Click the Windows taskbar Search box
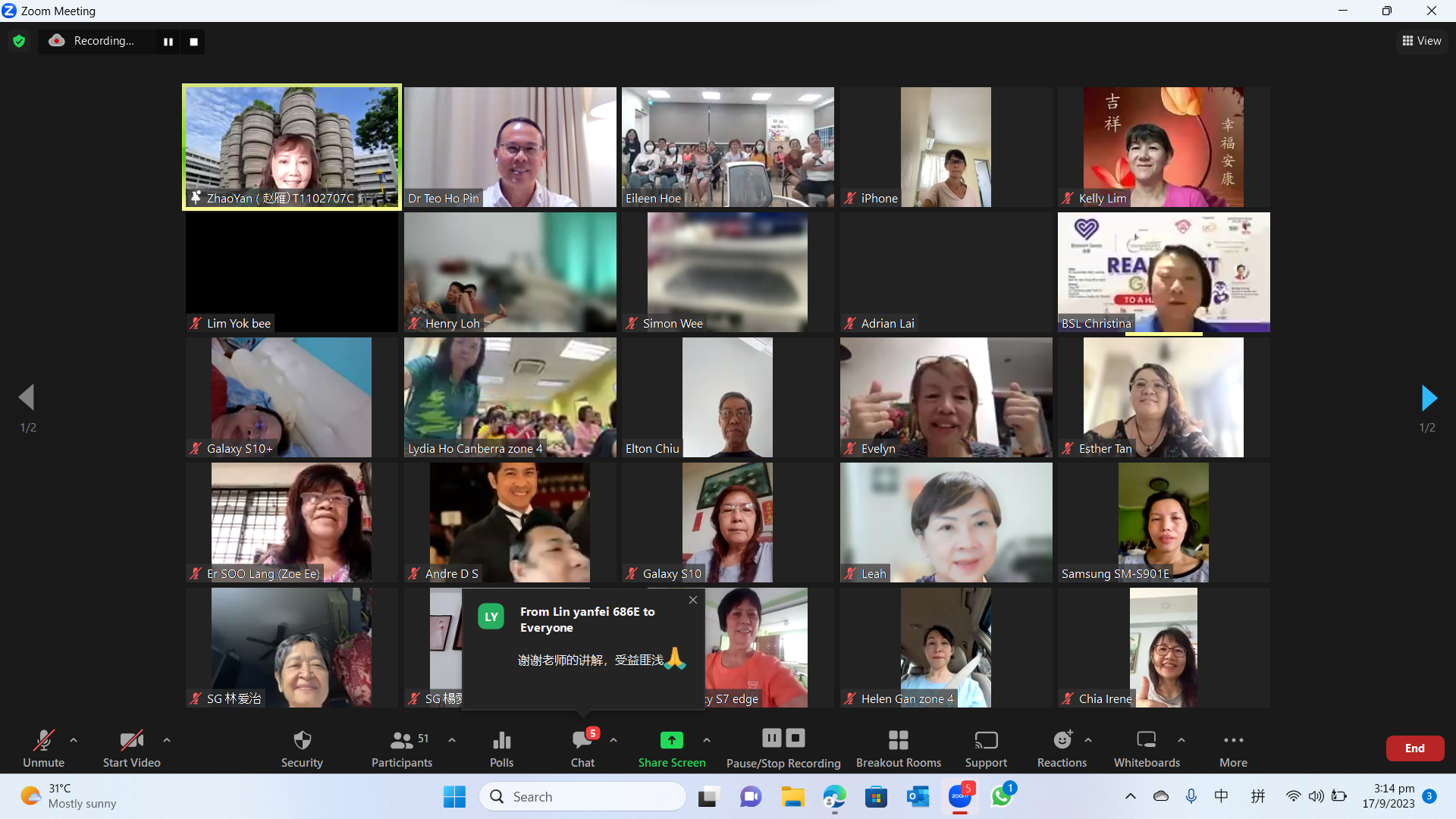 click(582, 796)
